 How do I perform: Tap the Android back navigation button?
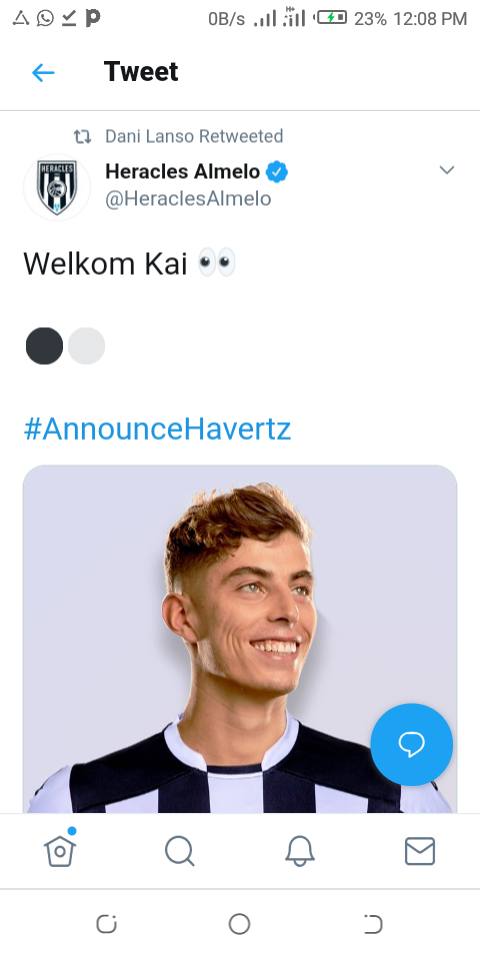(373, 924)
